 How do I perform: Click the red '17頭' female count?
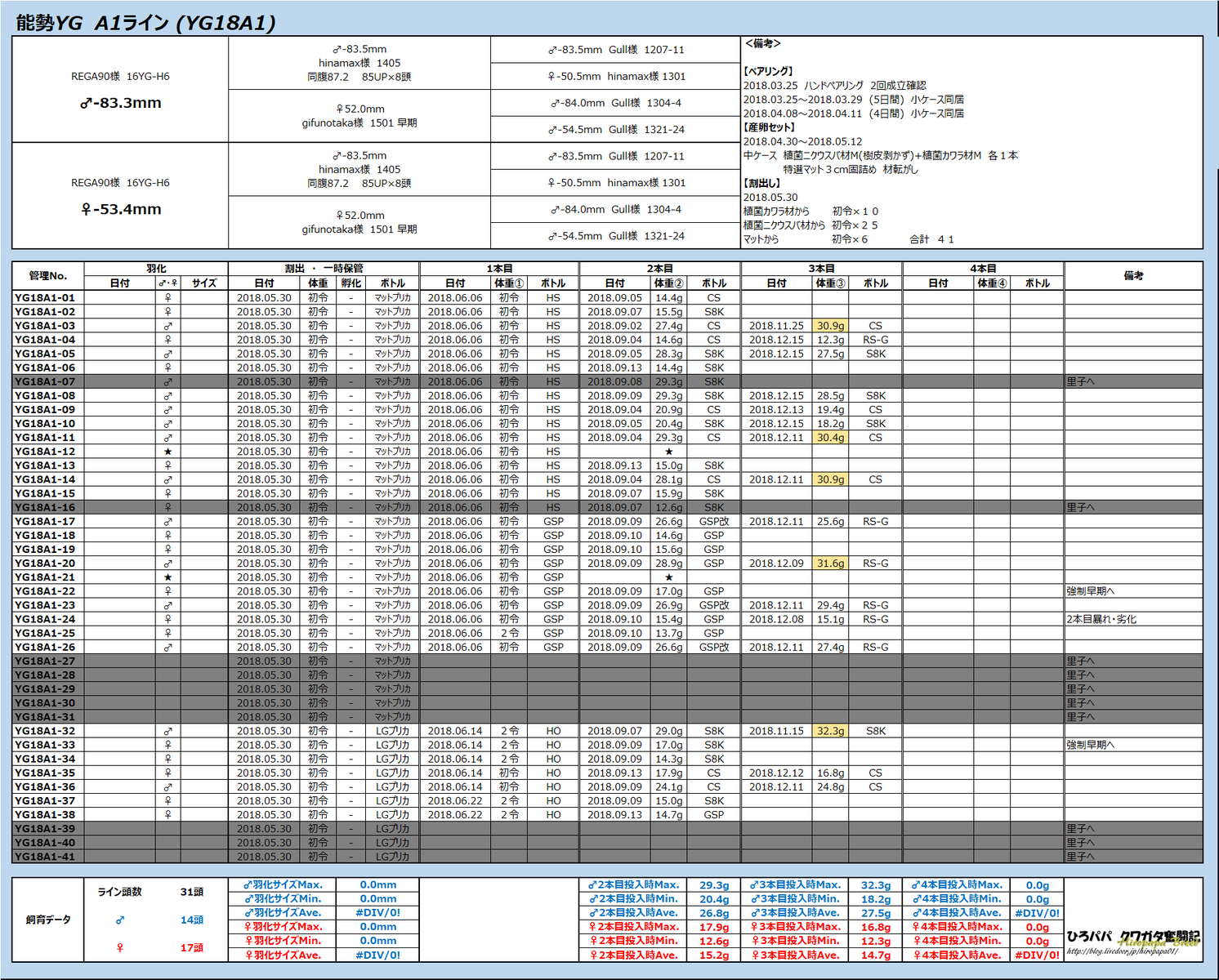192,947
